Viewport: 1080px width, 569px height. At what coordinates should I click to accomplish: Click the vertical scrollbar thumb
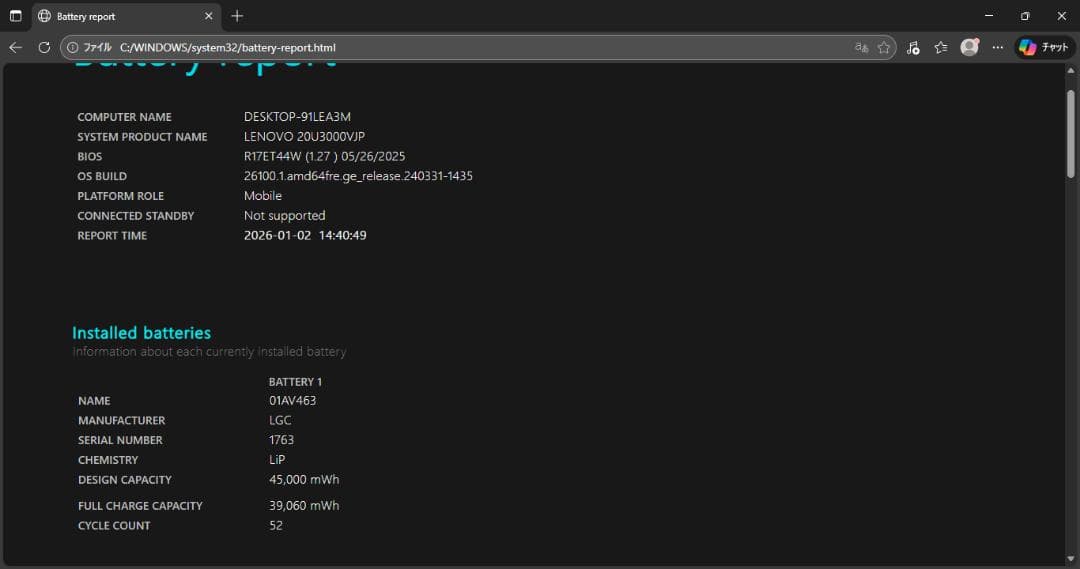pyautogui.click(x=1070, y=134)
